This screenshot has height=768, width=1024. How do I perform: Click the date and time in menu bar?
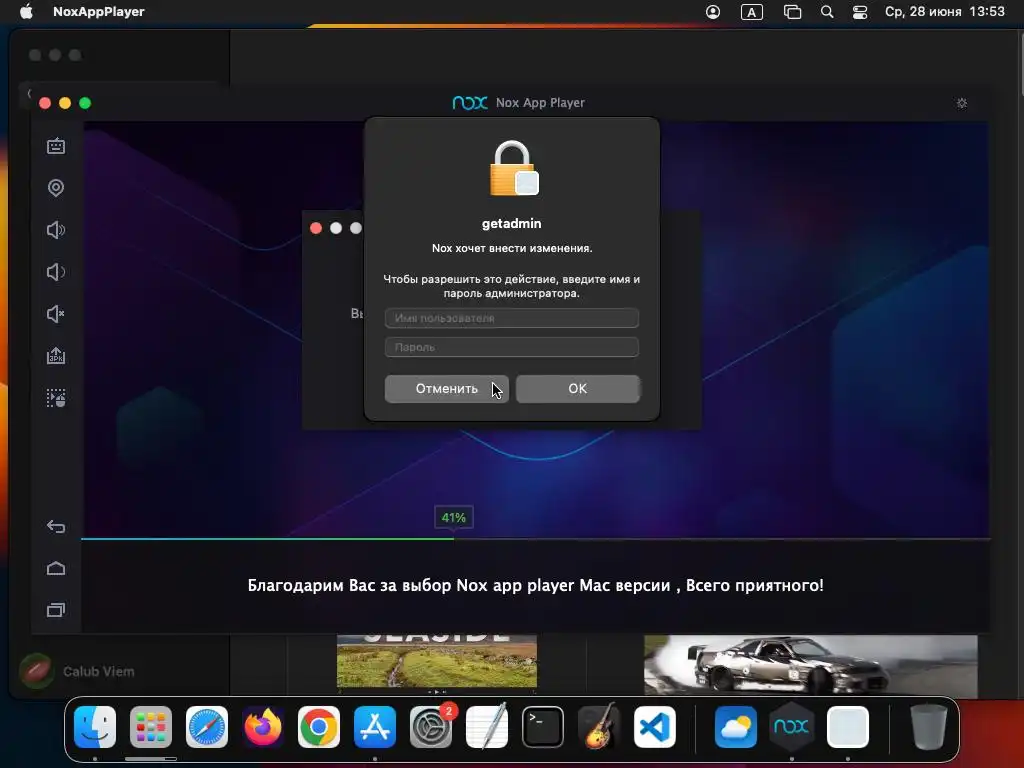pos(944,12)
